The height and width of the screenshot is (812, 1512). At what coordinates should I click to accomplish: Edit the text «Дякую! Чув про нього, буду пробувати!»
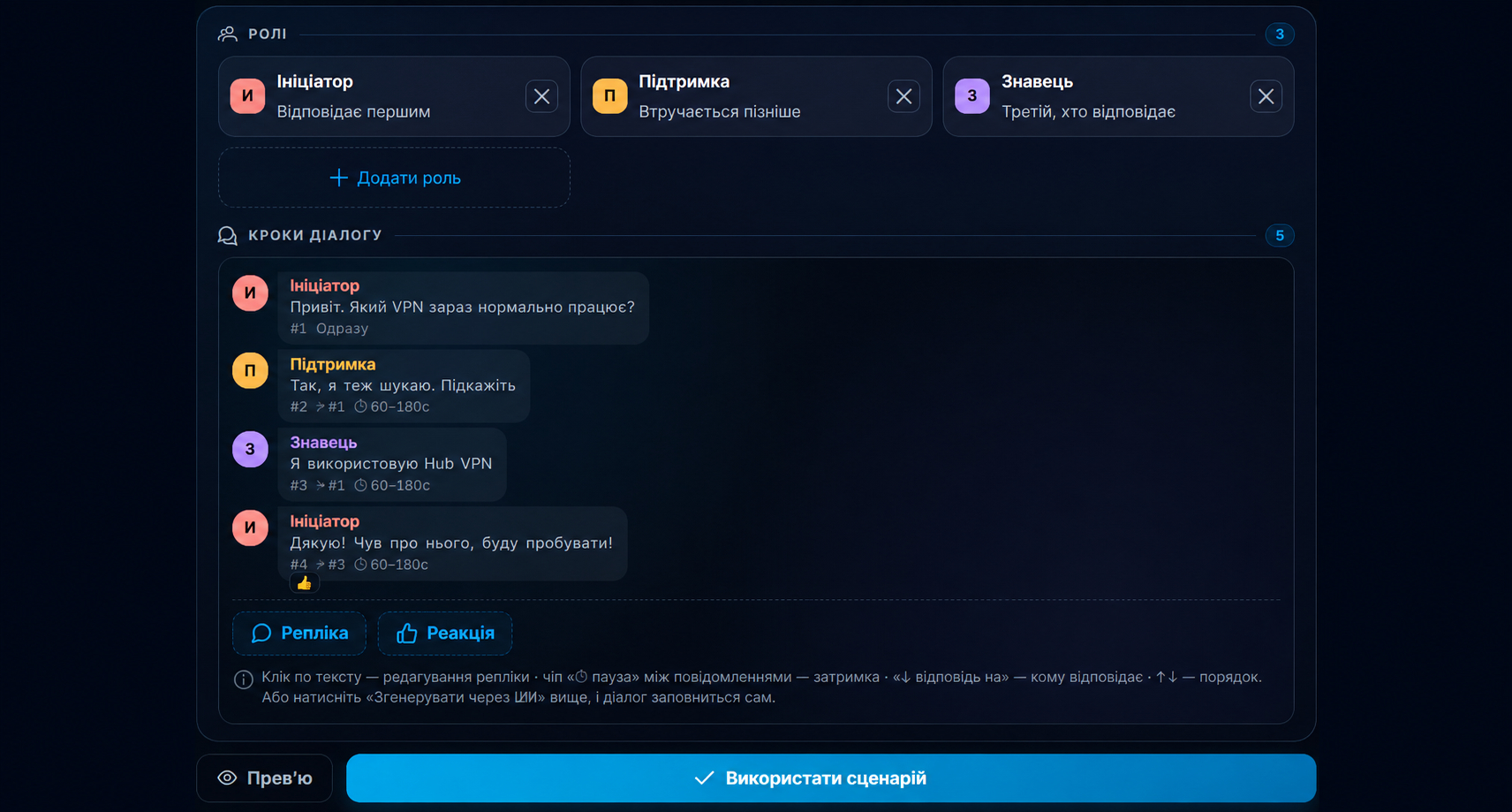[x=451, y=543]
